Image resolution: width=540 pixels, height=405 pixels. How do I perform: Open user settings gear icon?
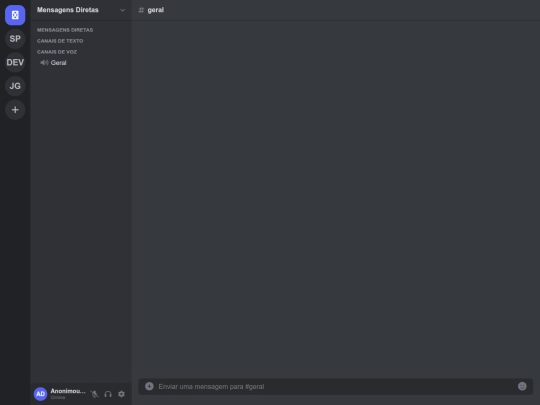click(x=121, y=394)
